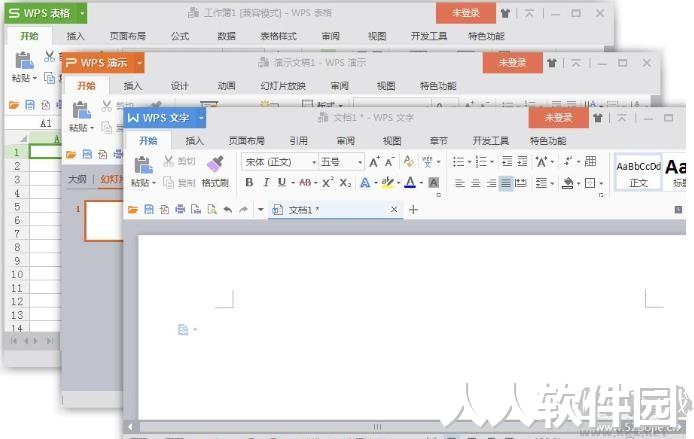694x439 pixels.
Task: Expand the 粘贴 paste options arrow in WPS 文字
Action: point(154,183)
